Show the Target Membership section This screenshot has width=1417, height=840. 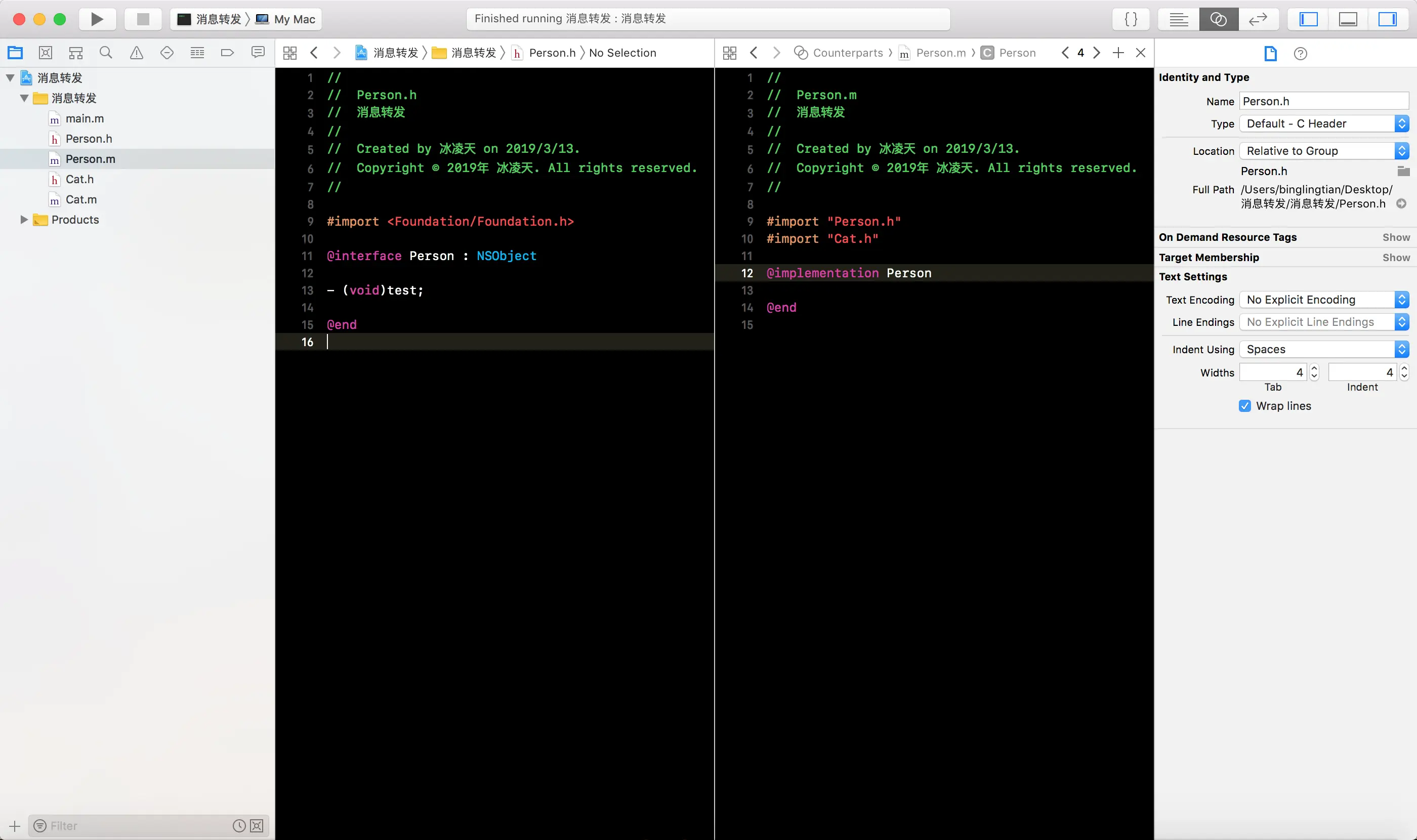(1395, 258)
